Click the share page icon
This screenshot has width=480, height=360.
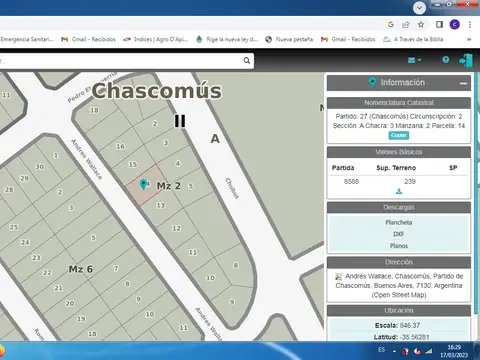click(x=406, y=24)
